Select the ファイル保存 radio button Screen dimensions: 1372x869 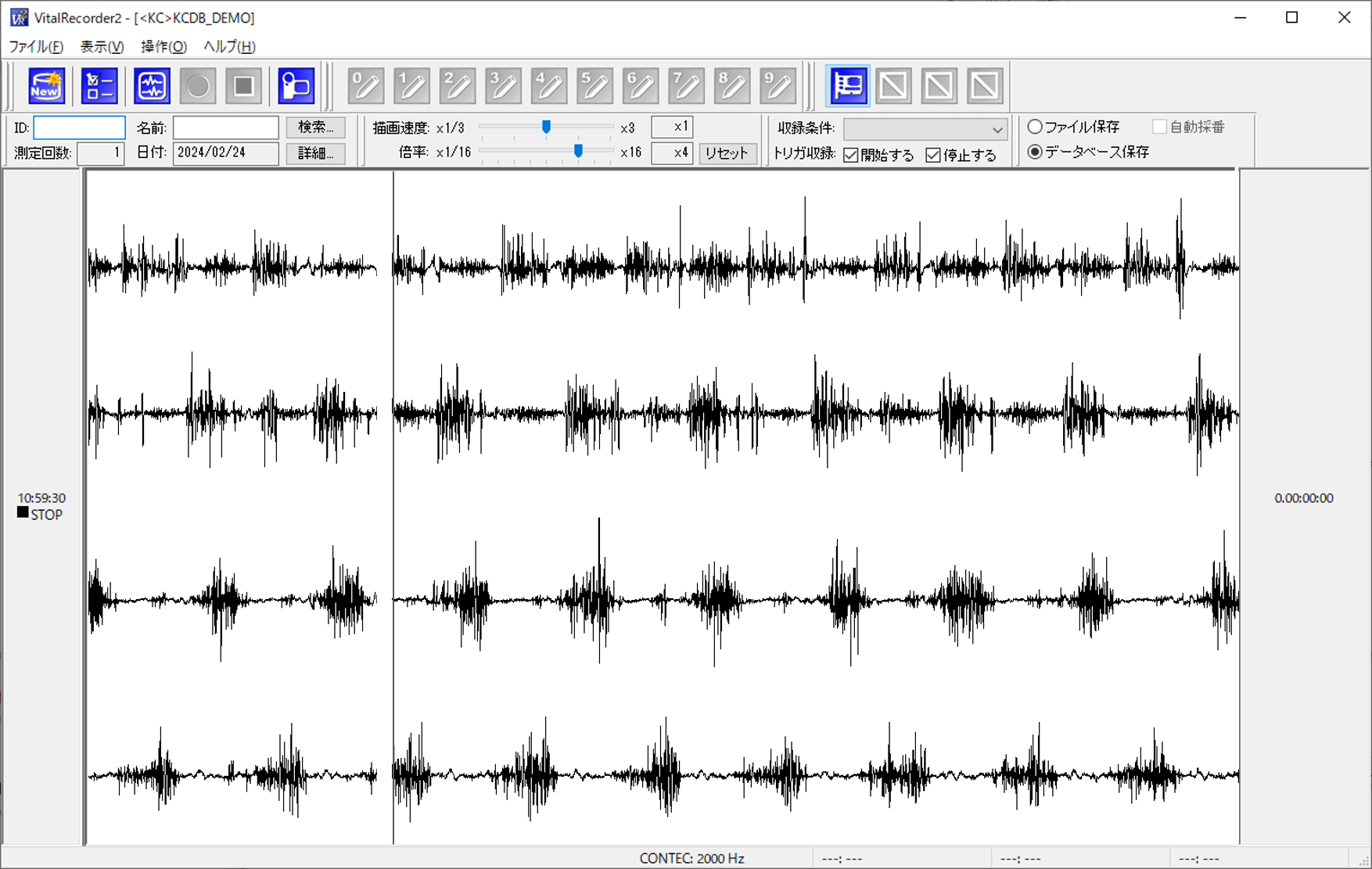coord(1035,127)
